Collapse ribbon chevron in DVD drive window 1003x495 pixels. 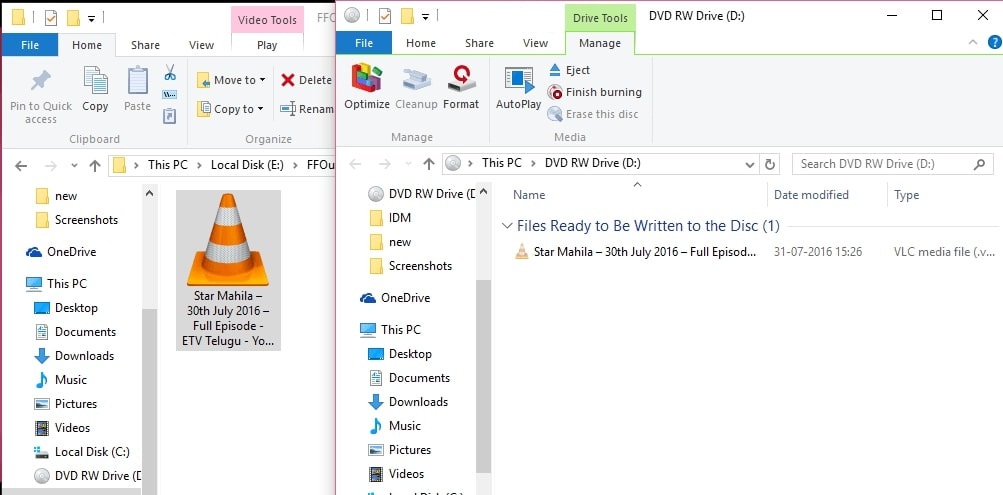[973, 43]
